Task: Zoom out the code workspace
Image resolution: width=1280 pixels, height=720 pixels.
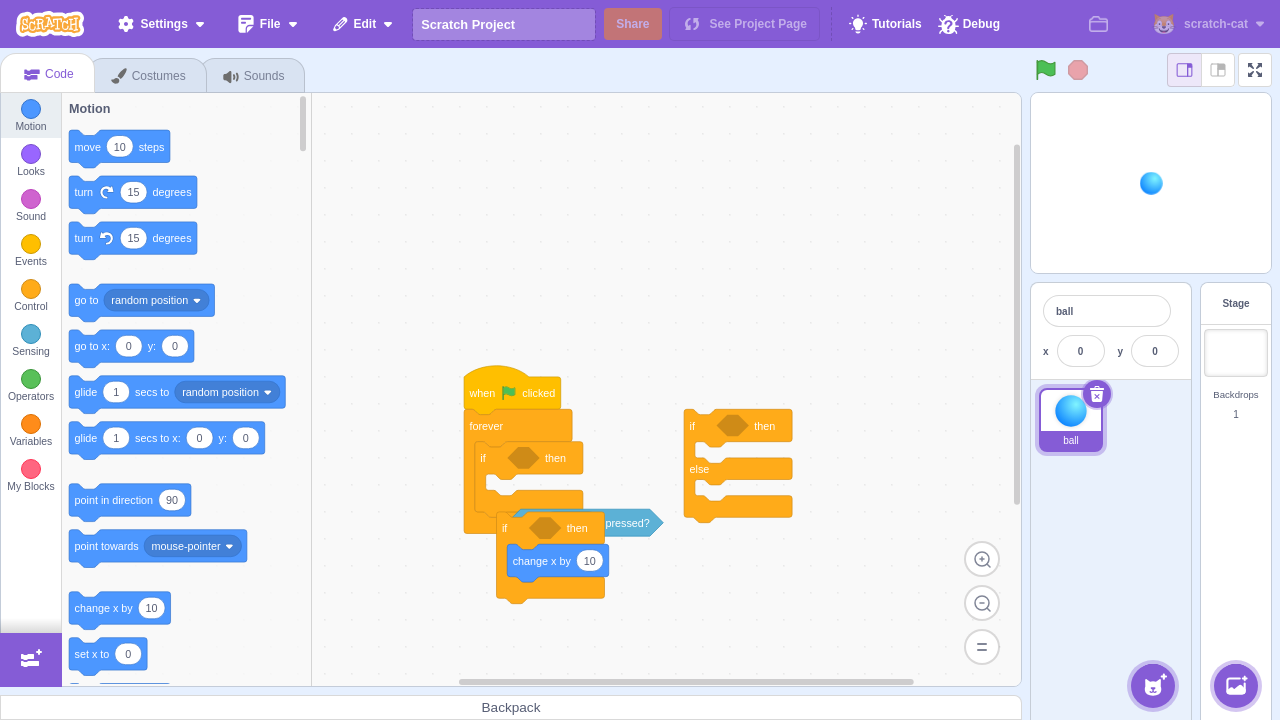Action: 982,603
